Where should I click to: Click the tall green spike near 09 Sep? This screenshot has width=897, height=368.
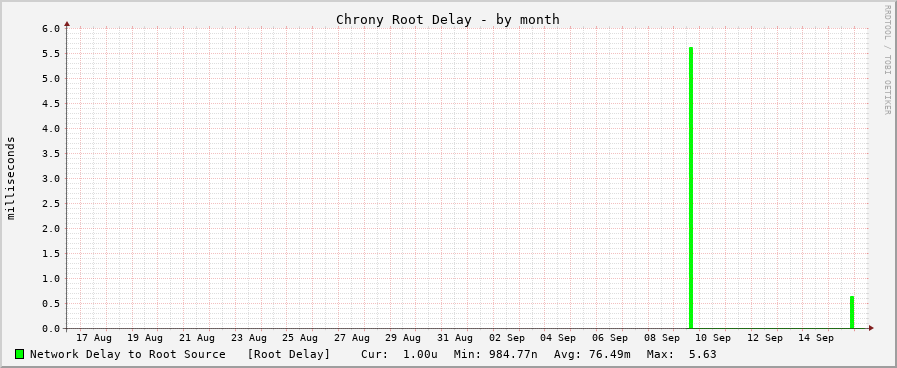[691, 188]
